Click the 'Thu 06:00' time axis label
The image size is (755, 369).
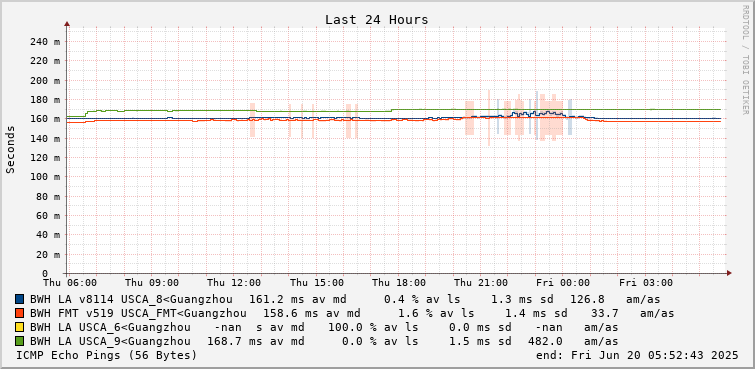coord(70,283)
